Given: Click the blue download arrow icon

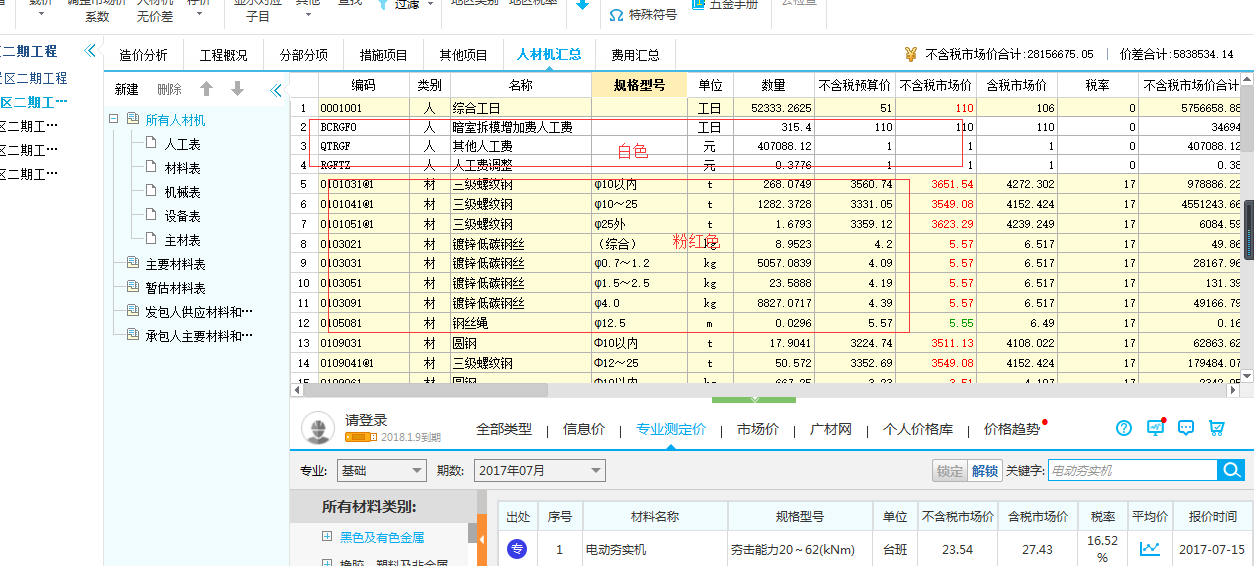Looking at the screenshot, I should 583,5.
